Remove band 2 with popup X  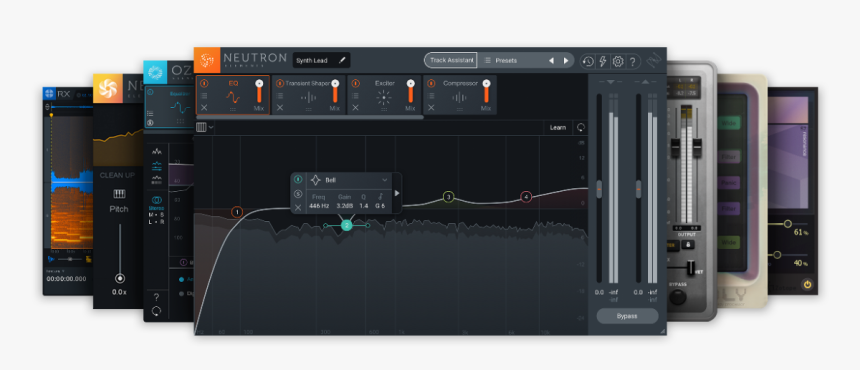point(298,207)
